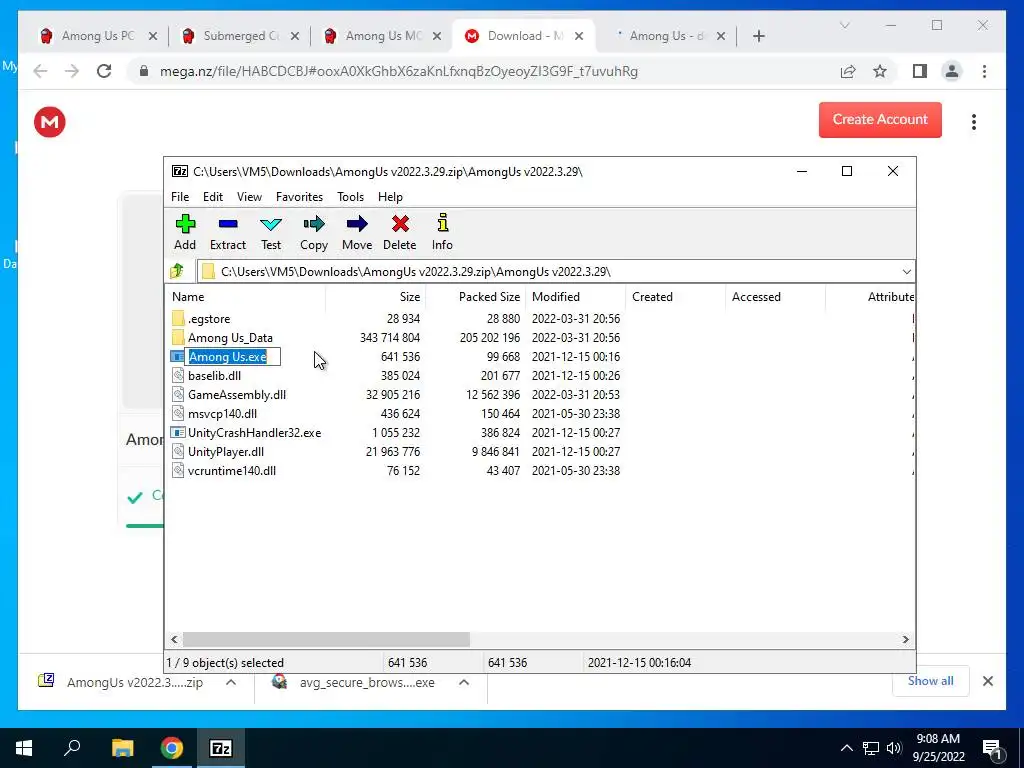Click the Extract toolbar icon

228,232
